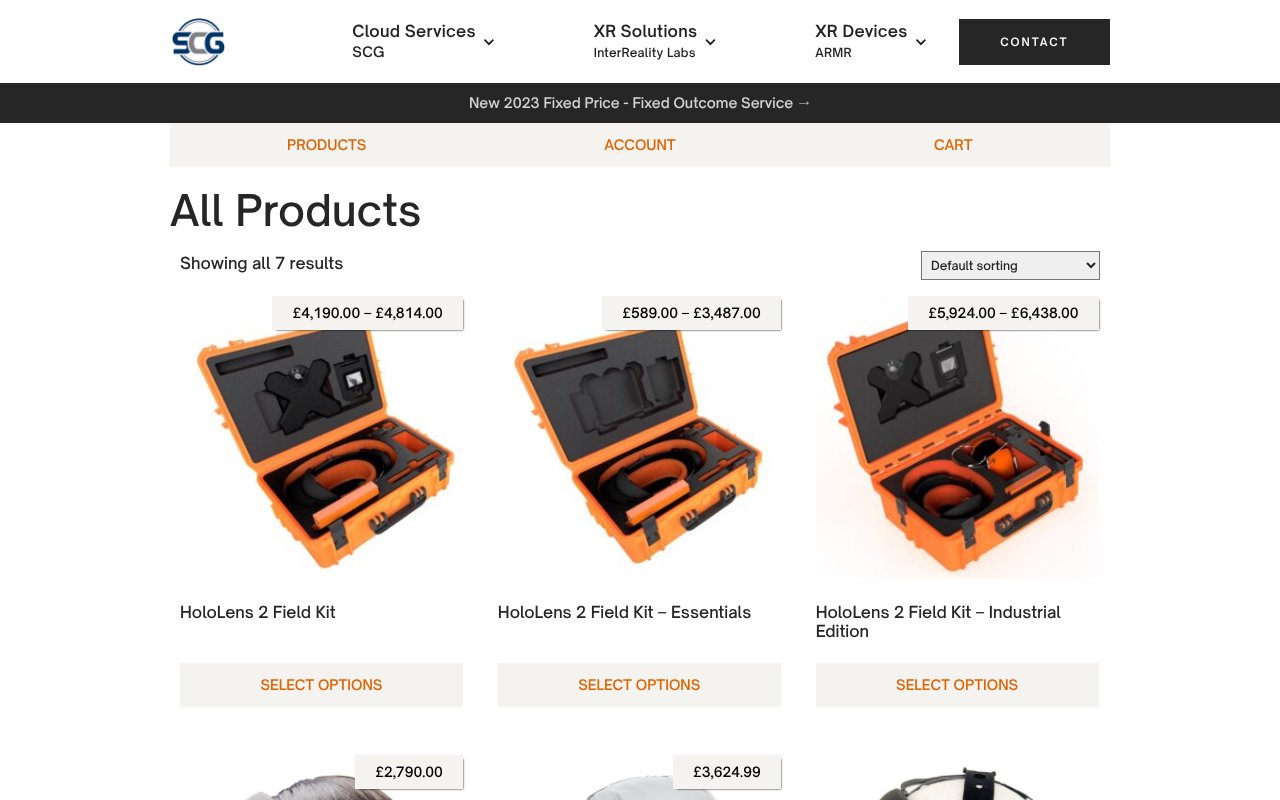Open the XR Devices ARMR menu
1280x800 pixels.
point(861,41)
